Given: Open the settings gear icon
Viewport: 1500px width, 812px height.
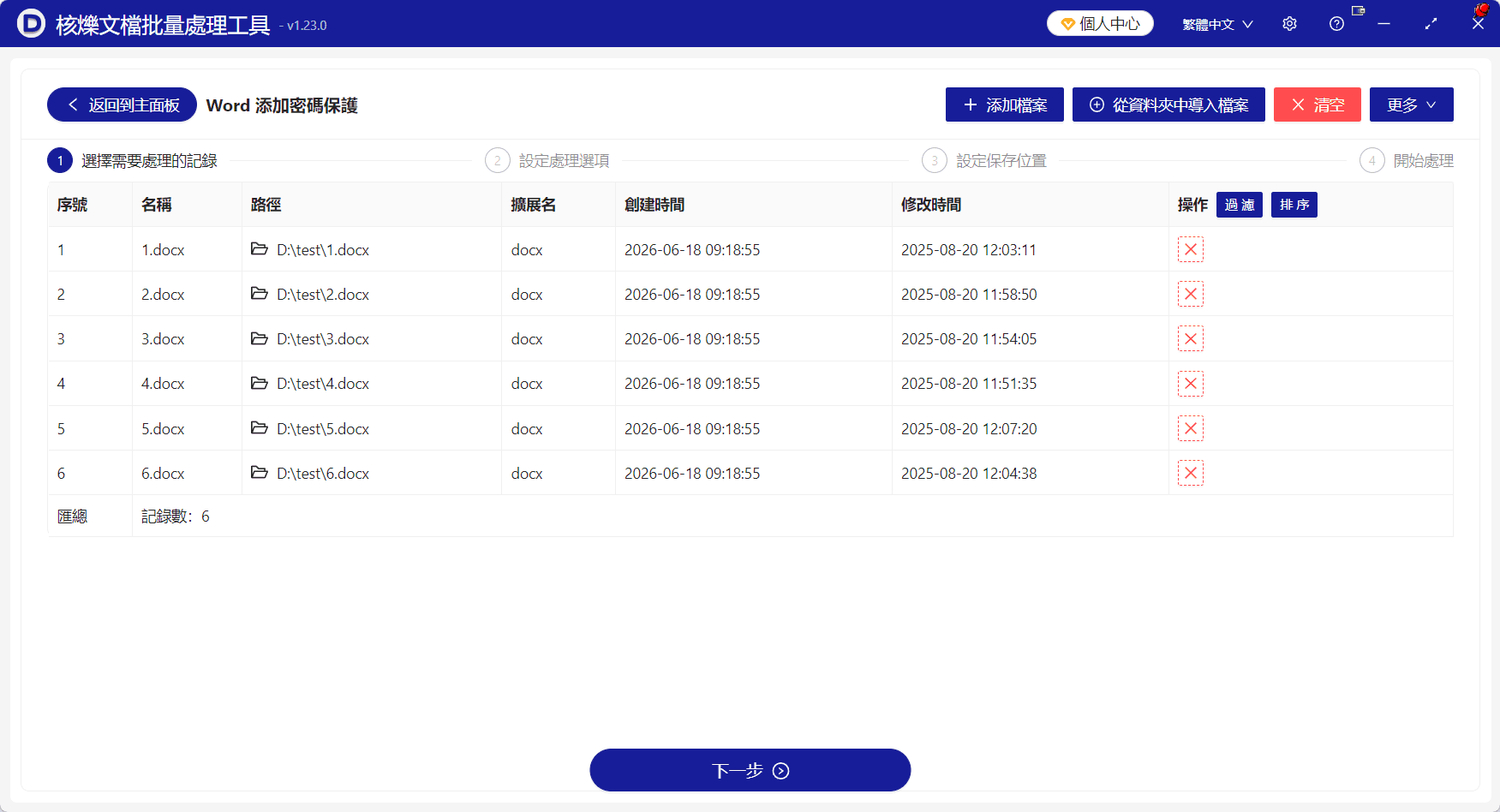Looking at the screenshot, I should tap(1289, 24).
